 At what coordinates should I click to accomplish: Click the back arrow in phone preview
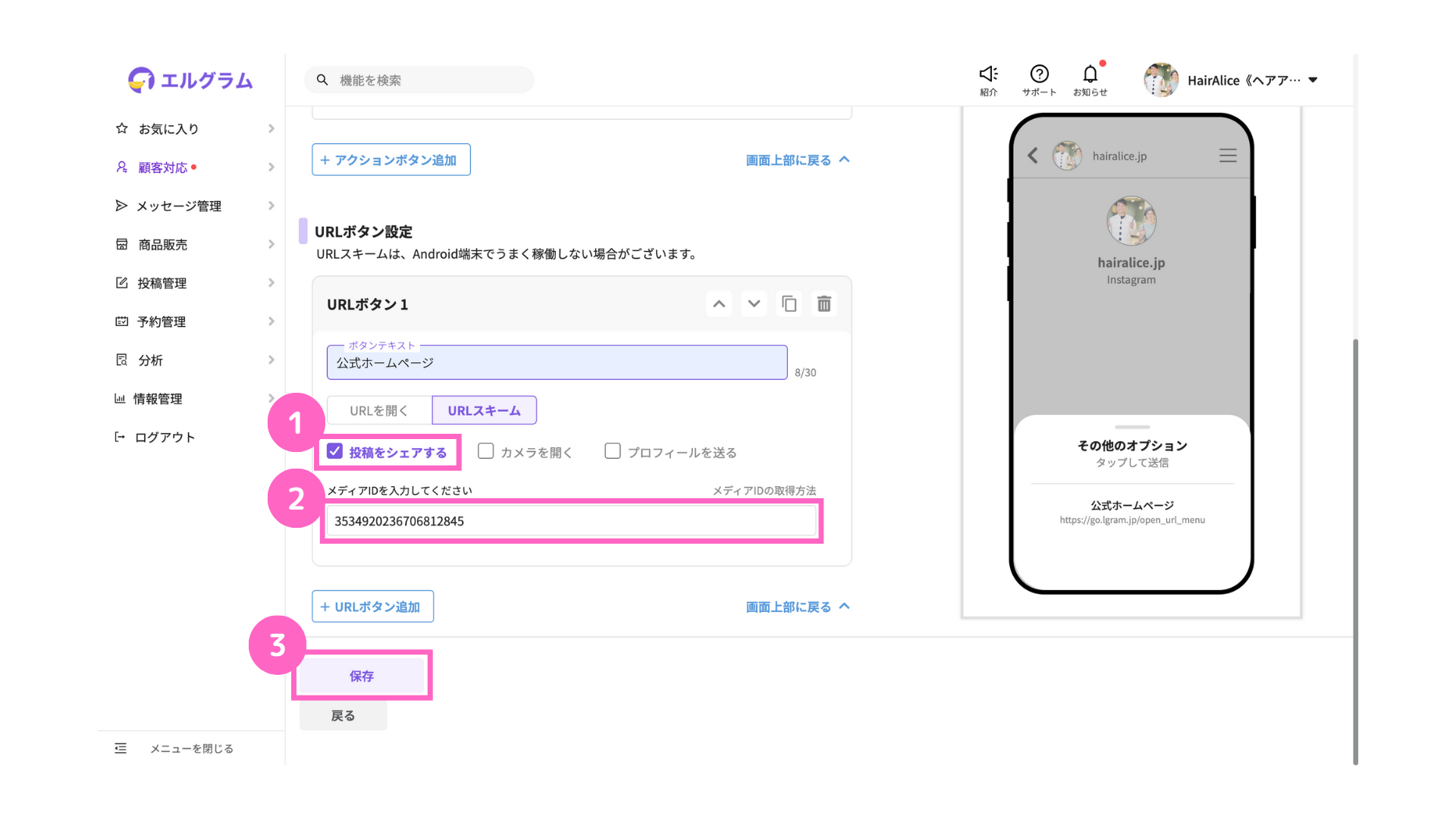click(1032, 155)
